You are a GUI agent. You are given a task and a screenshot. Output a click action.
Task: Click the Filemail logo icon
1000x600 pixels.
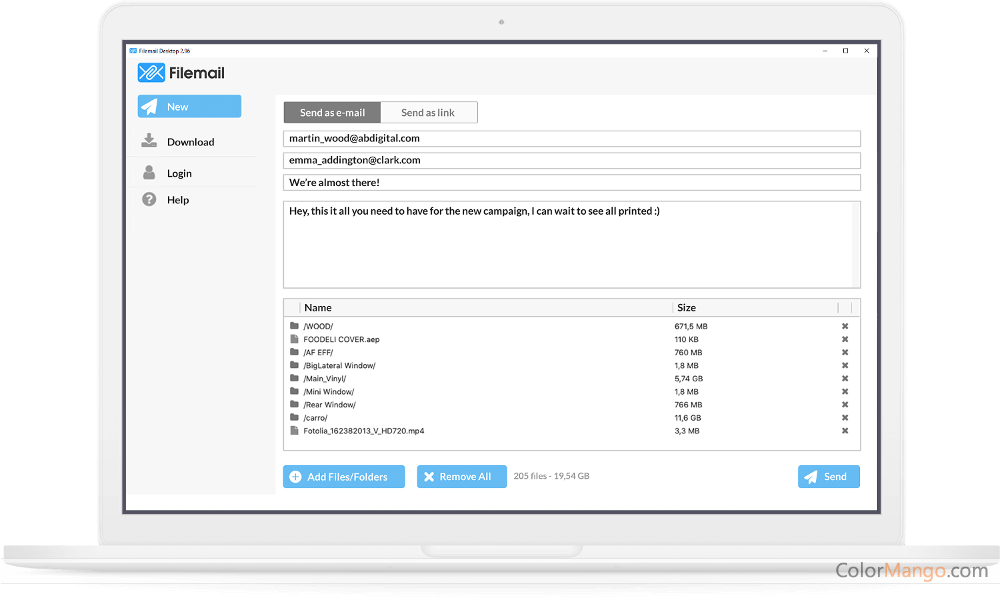point(151,73)
